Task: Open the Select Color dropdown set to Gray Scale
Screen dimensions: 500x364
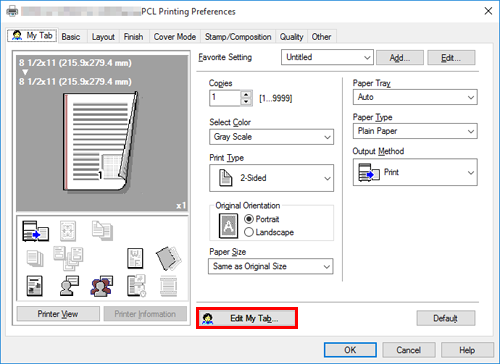Action: 271,137
